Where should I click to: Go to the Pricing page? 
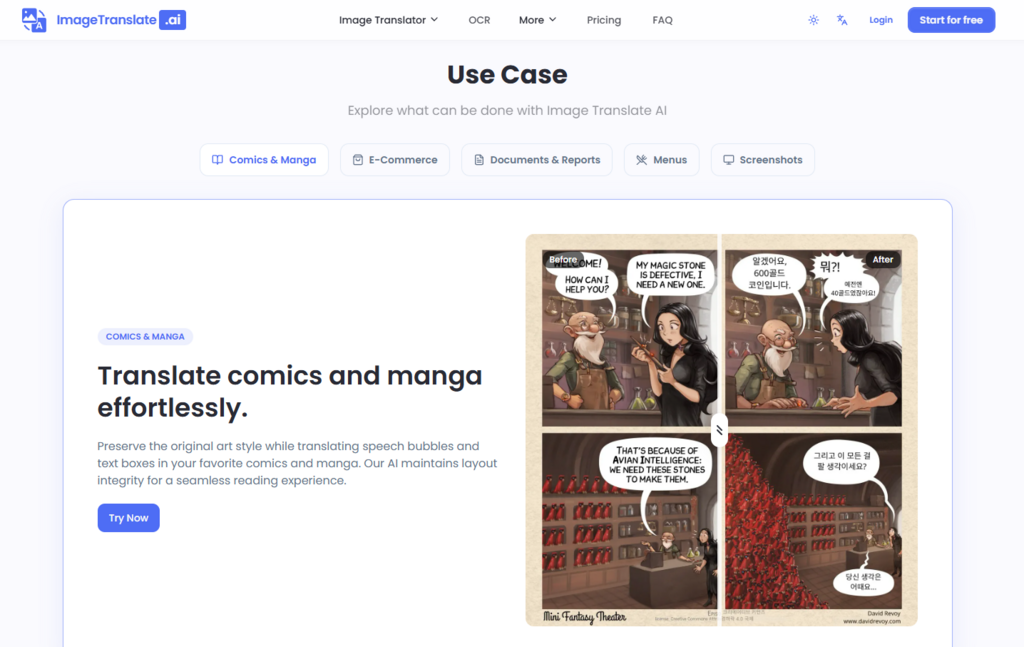coord(603,20)
